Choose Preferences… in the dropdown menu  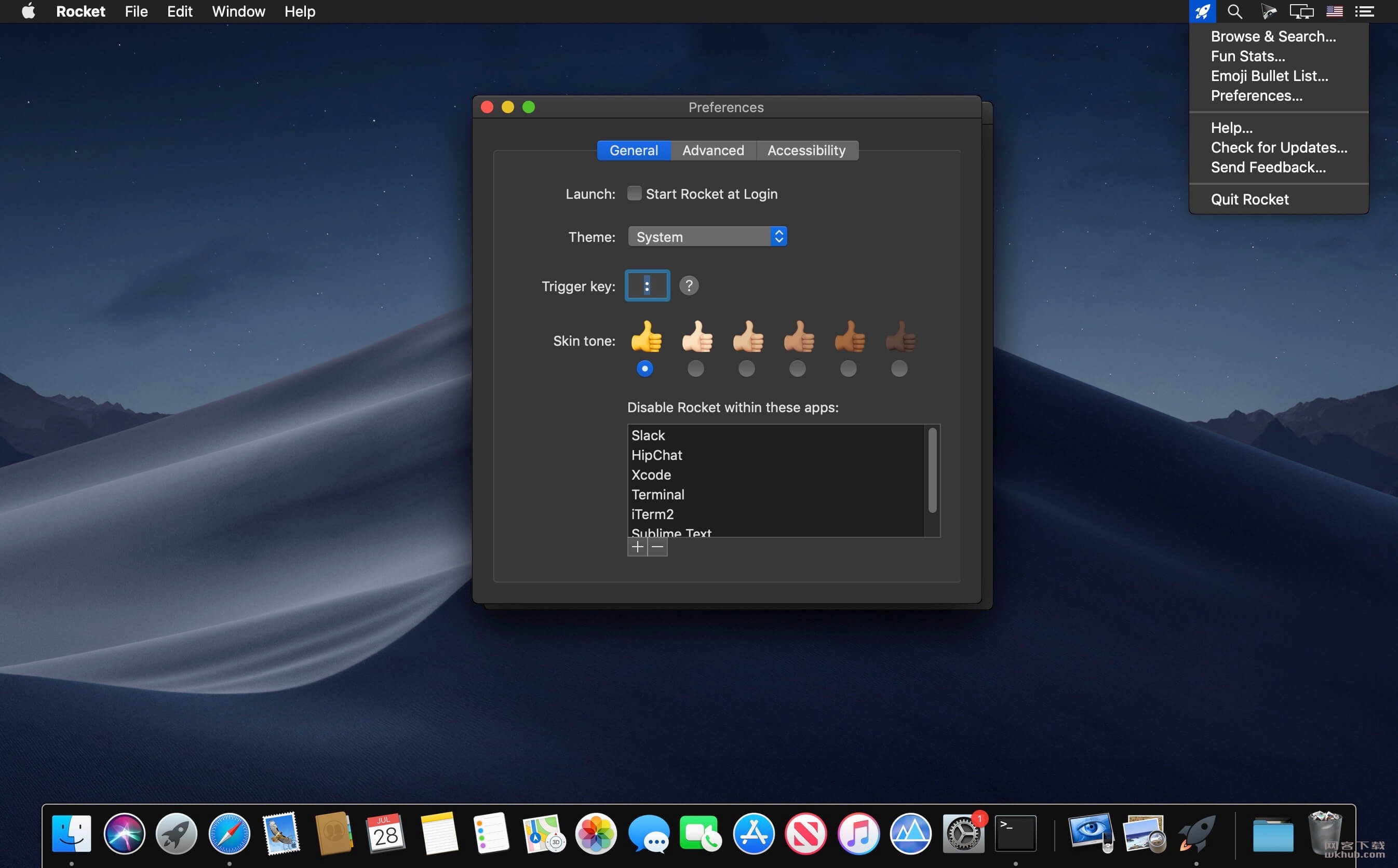click(x=1279, y=96)
